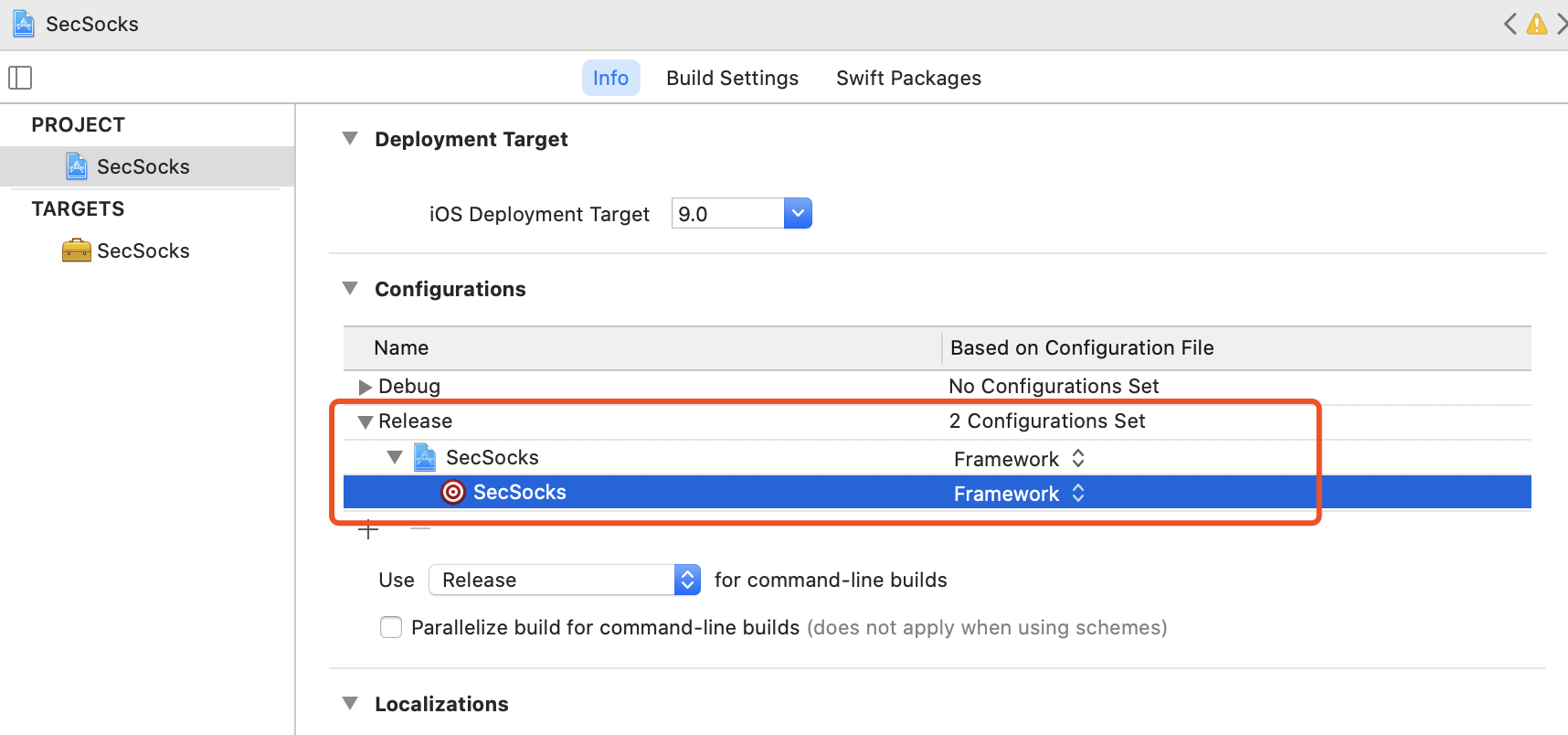Click '2 Configurations Set' cell

[x=1047, y=421]
